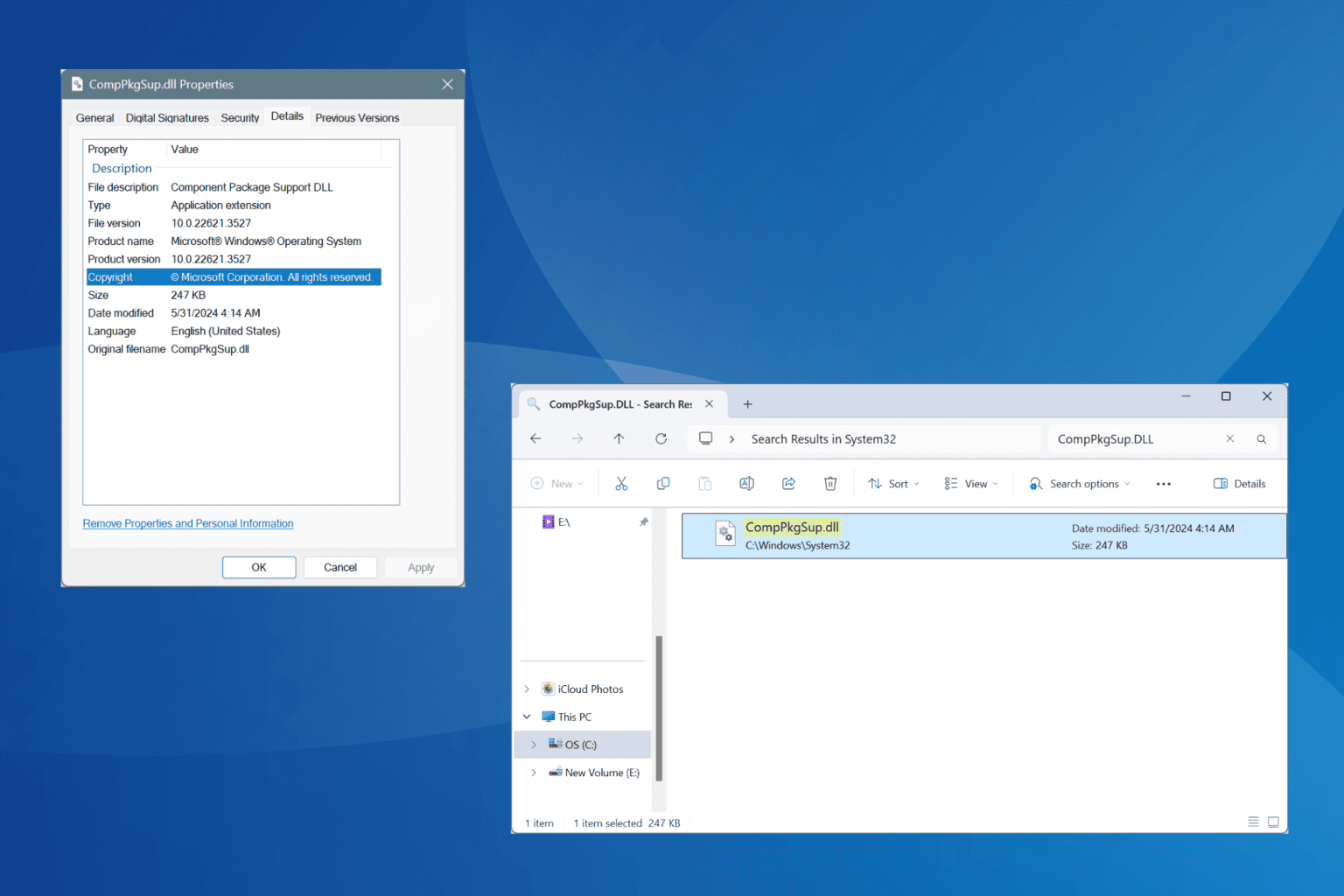
Task: Clear the CompPkgSup.DLL search text
Action: [x=1230, y=439]
